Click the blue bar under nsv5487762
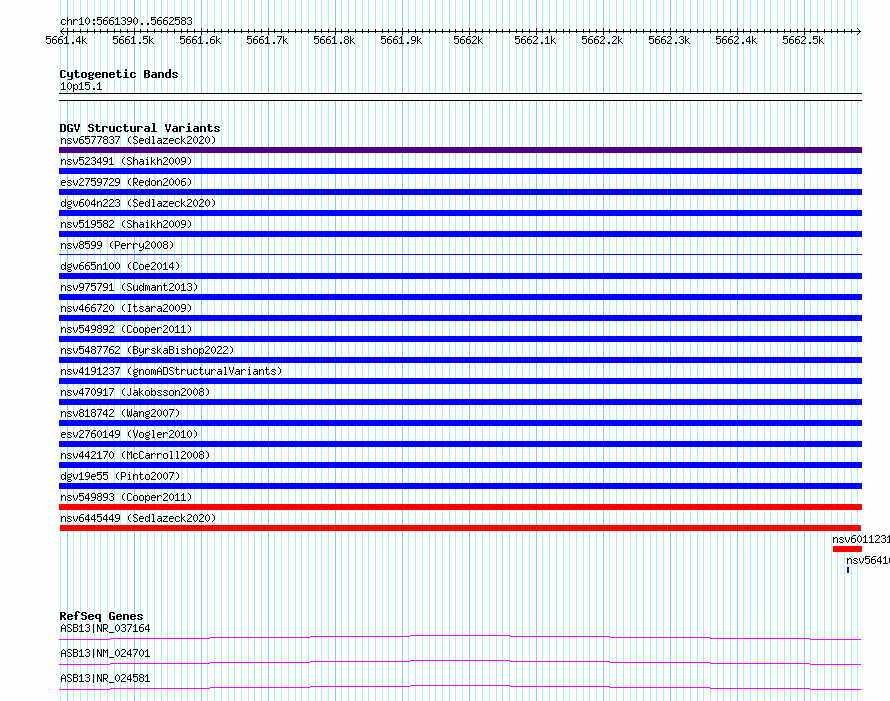 point(460,360)
